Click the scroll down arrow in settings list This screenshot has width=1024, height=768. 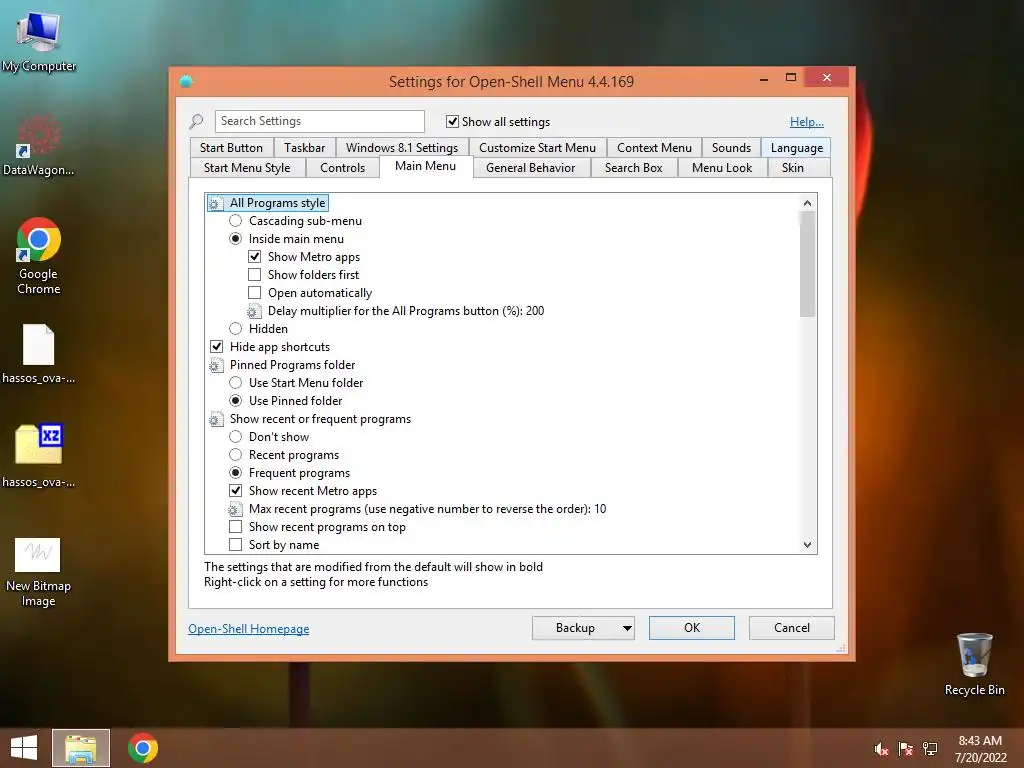807,545
